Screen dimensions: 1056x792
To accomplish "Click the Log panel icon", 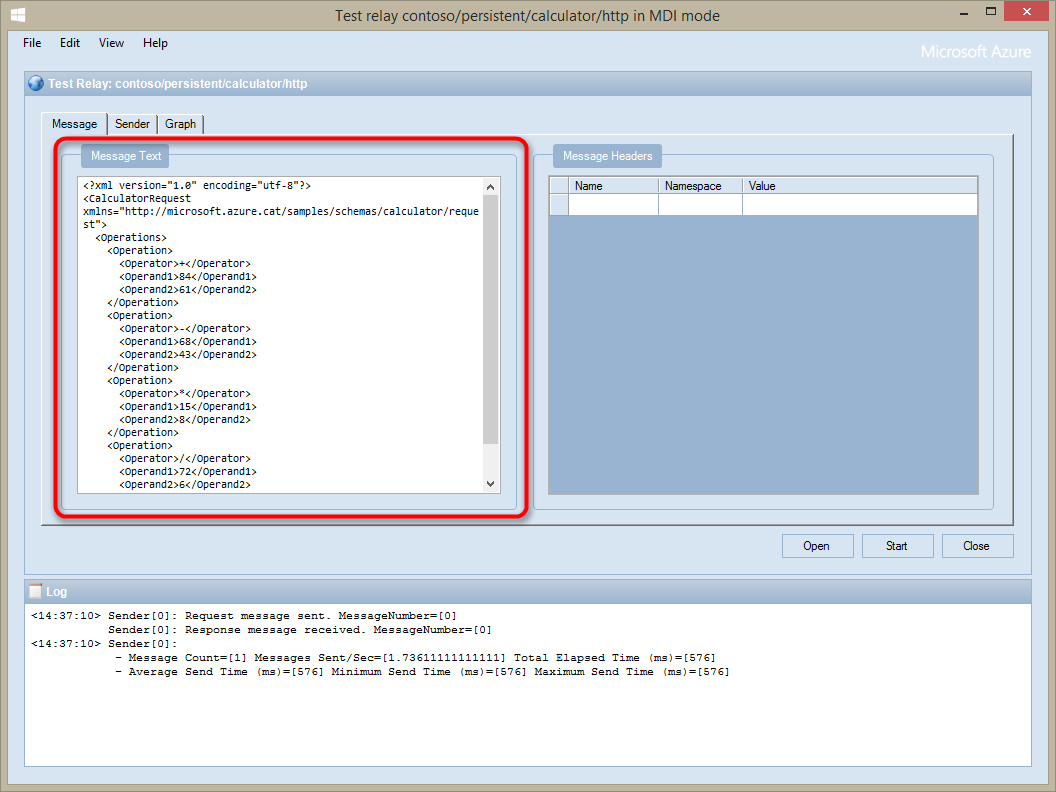I will tap(36, 591).
